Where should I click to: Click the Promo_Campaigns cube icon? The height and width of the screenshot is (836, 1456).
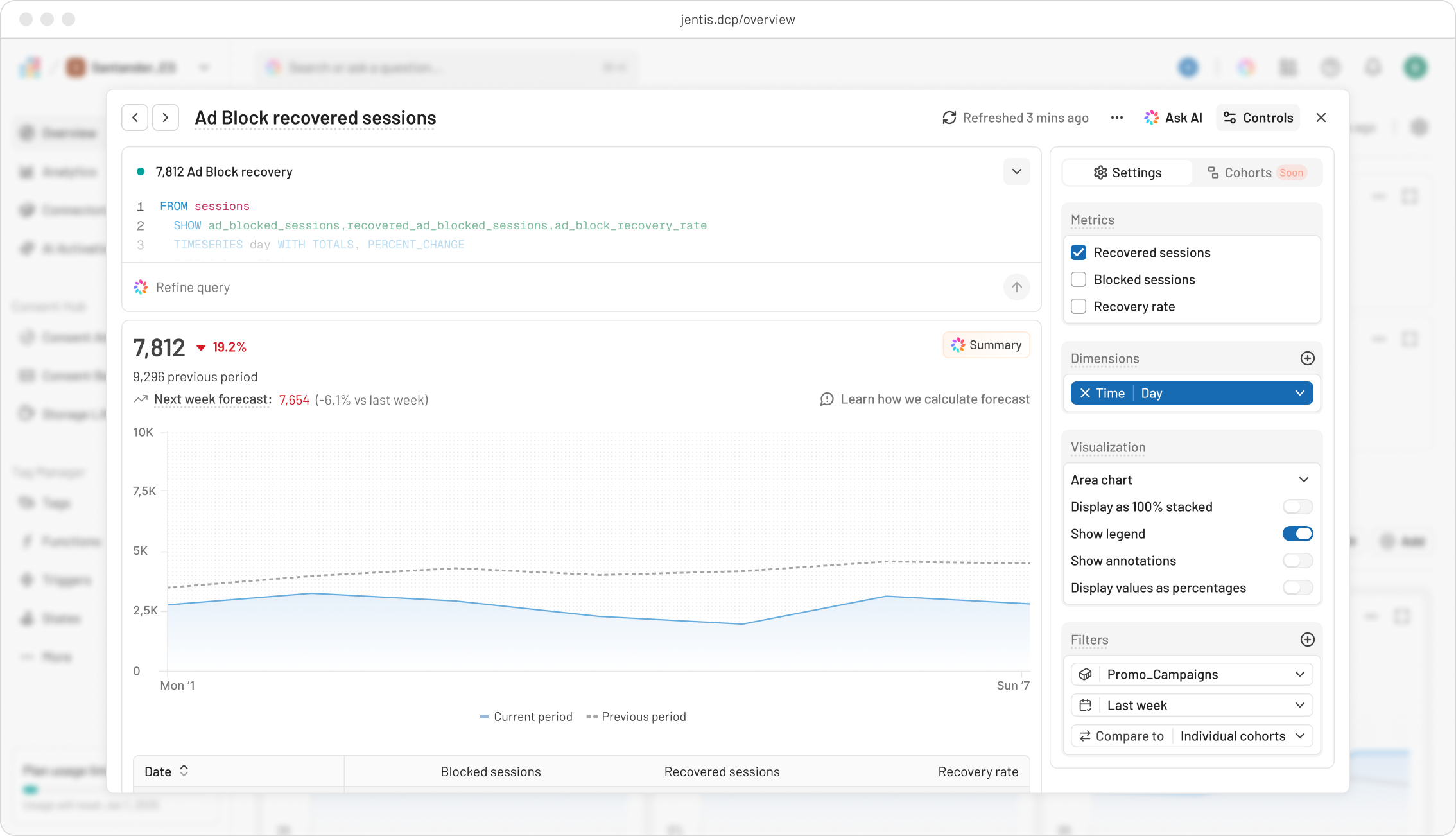pyautogui.click(x=1086, y=674)
